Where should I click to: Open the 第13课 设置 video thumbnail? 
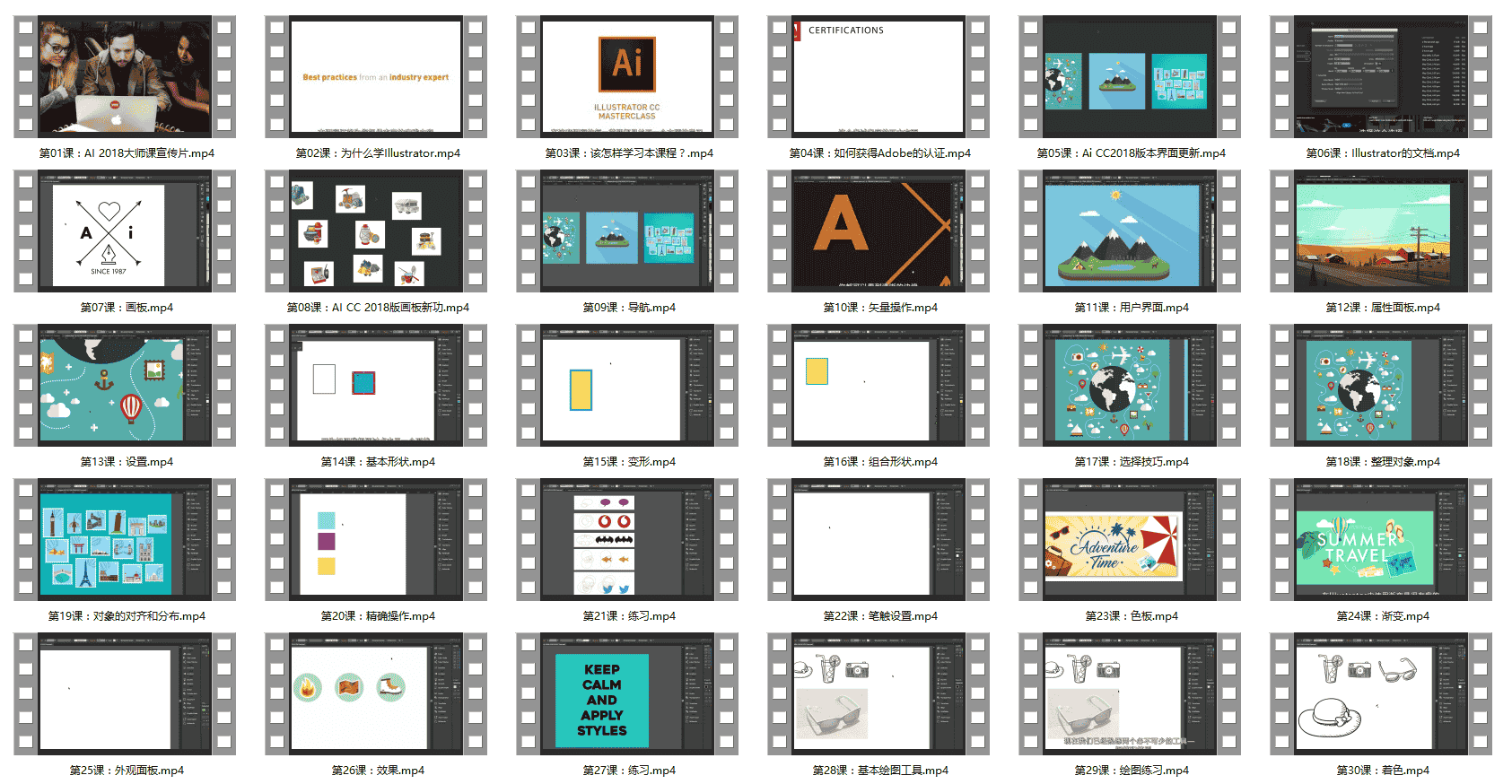tap(125, 385)
